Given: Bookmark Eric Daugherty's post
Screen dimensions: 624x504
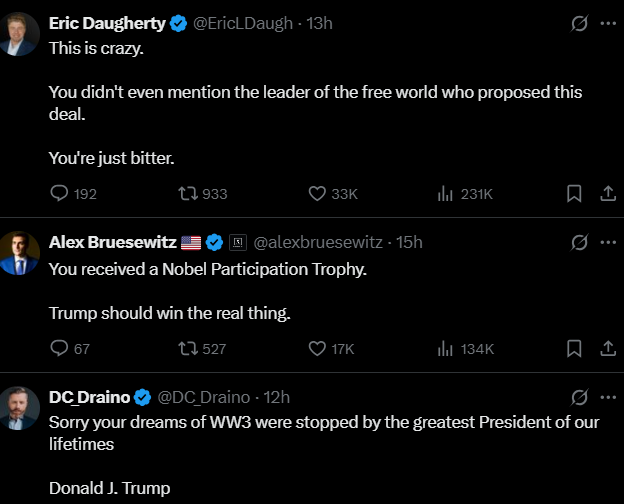Looking at the screenshot, I should (x=574, y=194).
